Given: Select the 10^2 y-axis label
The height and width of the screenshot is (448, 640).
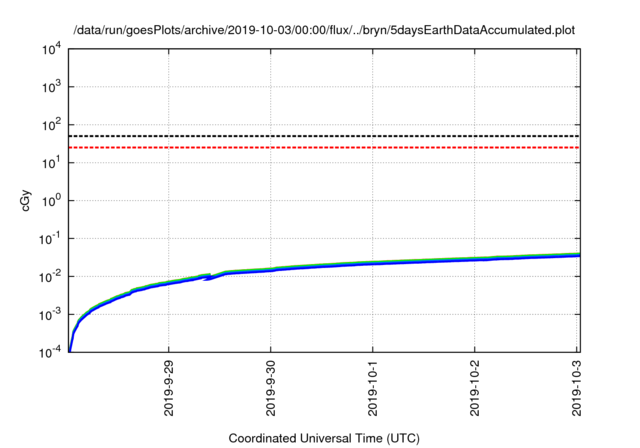Looking at the screenshot, I should (x=51, y=125).
